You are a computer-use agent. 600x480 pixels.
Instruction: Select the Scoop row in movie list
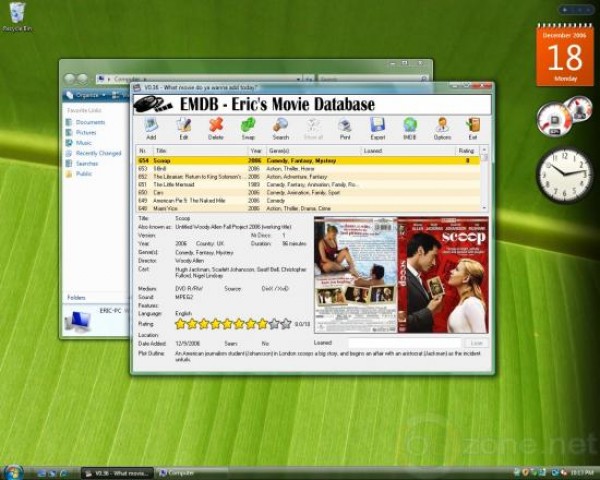coord(308,160)
